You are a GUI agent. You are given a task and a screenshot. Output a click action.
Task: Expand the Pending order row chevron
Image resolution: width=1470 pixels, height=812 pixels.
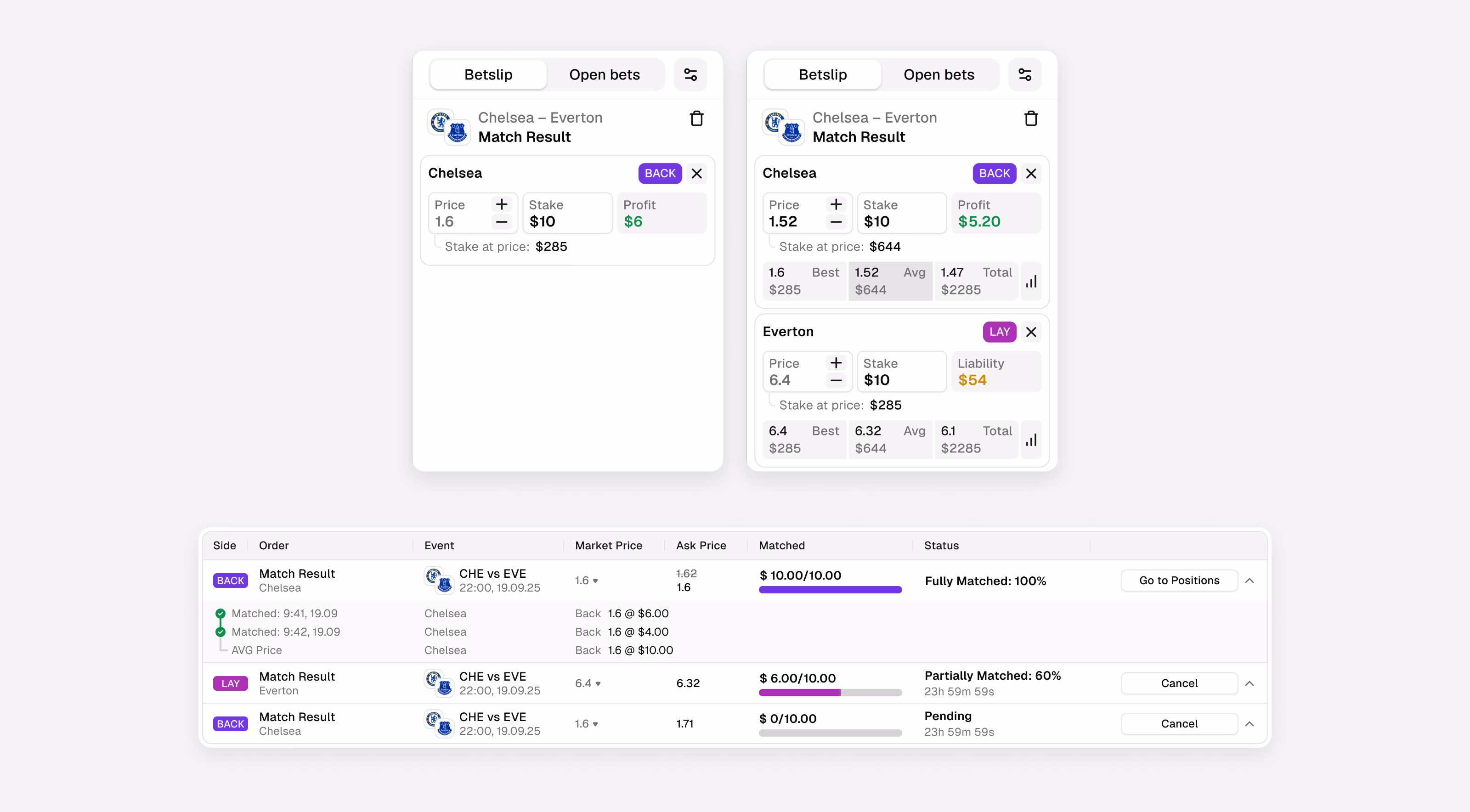coord(1249,724)
